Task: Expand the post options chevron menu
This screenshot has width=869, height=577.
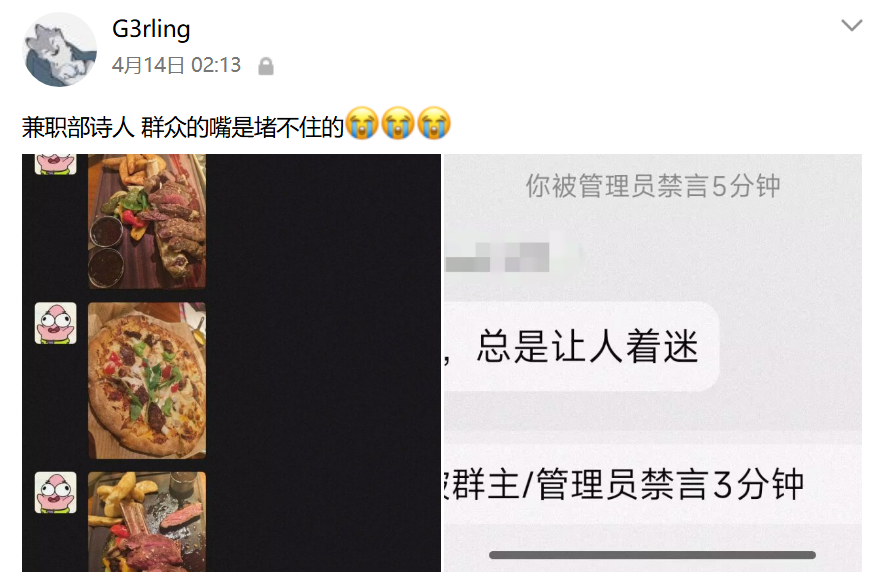Action: 851,25
